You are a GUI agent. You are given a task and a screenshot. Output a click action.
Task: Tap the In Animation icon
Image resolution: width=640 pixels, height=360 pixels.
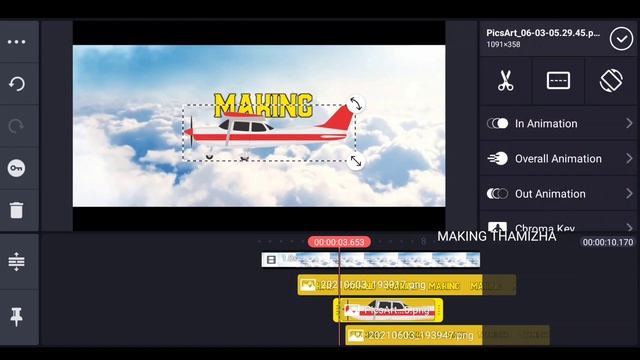tap(498, 123)
